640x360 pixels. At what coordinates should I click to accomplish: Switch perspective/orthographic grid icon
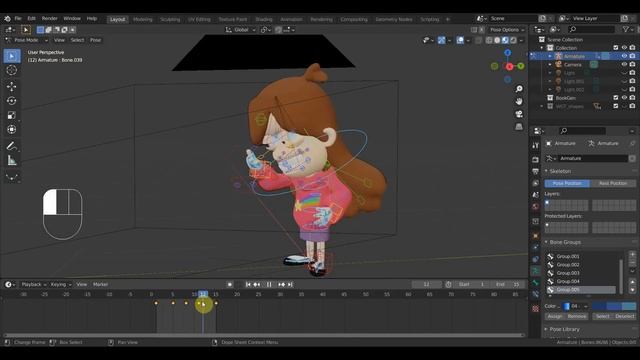519,127
